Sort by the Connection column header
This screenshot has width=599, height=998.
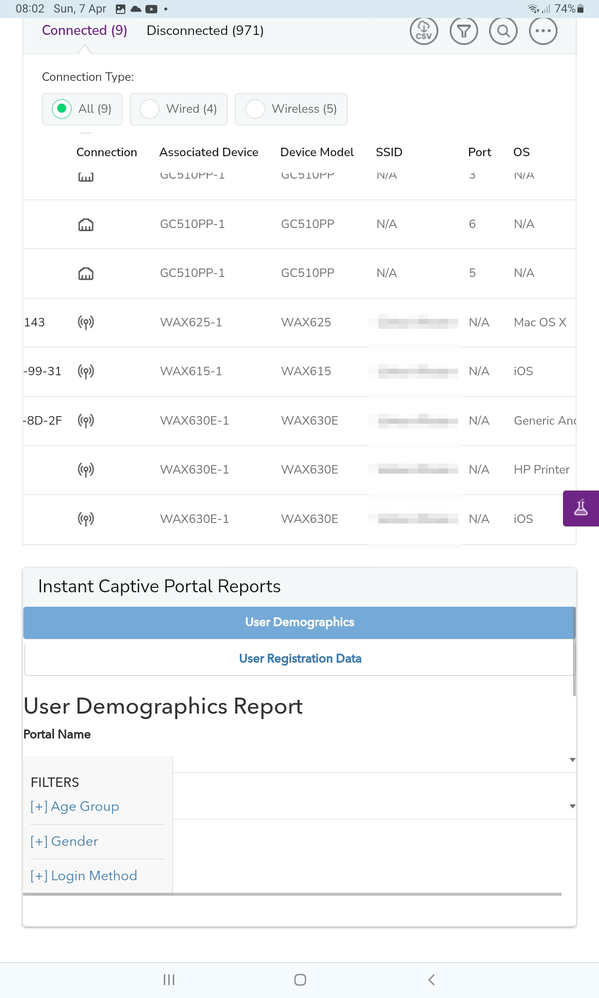[x=106, y=152]
